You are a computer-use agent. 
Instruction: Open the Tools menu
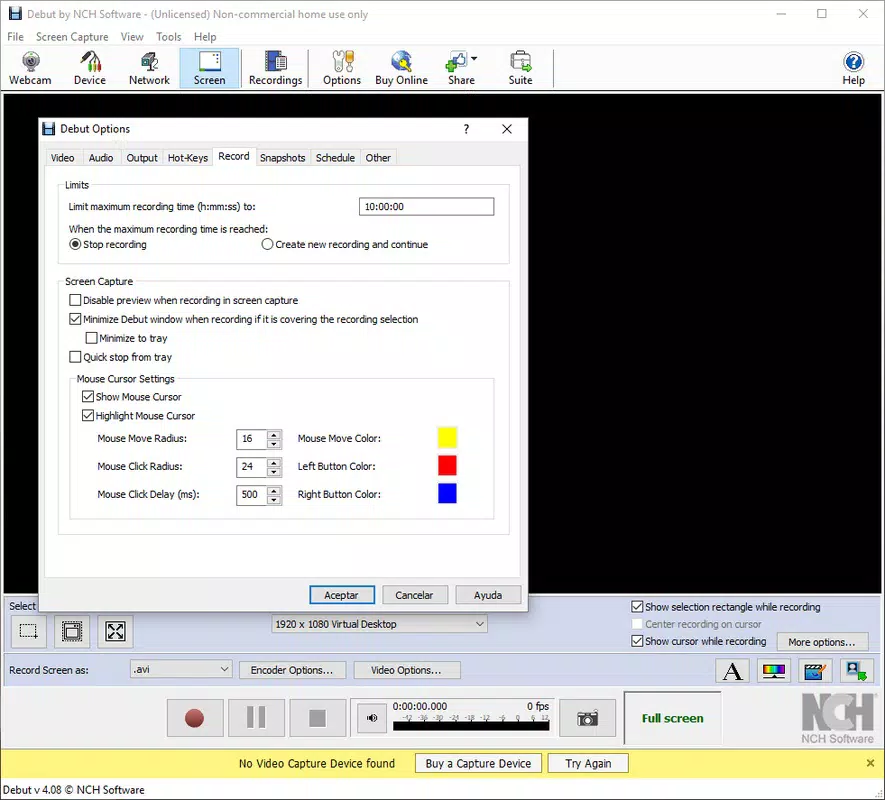169,37
